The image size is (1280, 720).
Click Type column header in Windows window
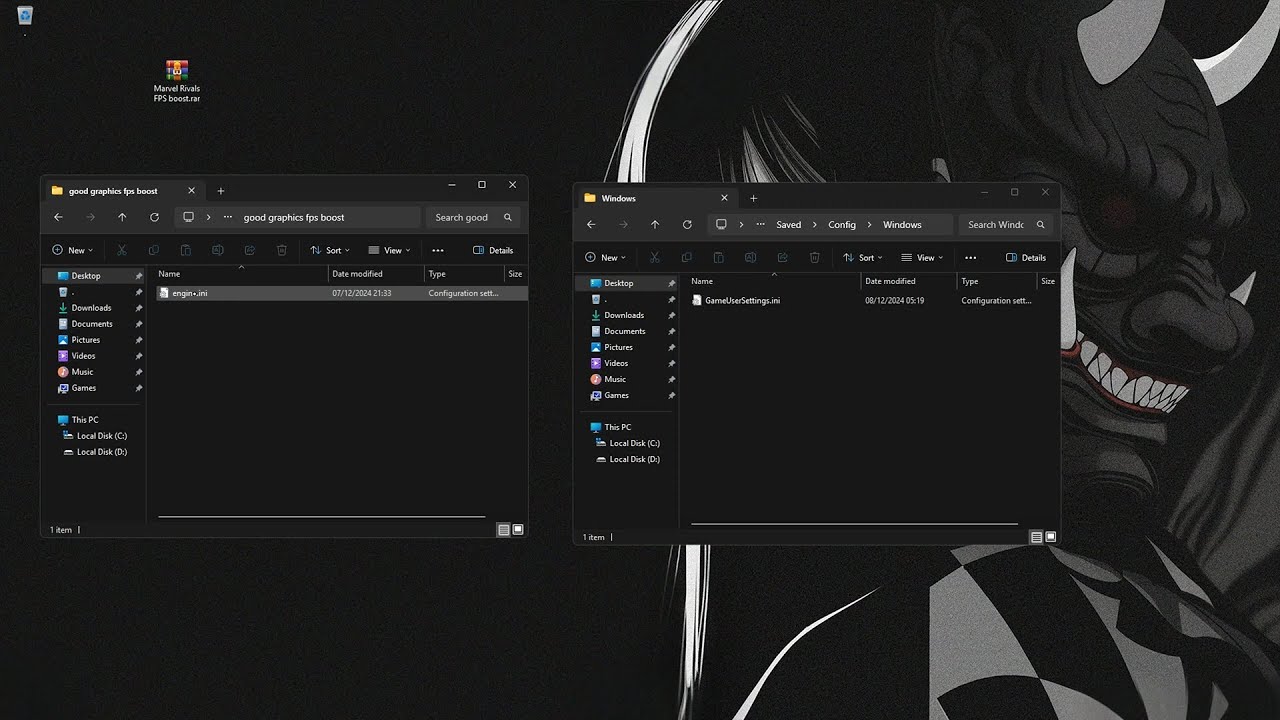(995, 281)
